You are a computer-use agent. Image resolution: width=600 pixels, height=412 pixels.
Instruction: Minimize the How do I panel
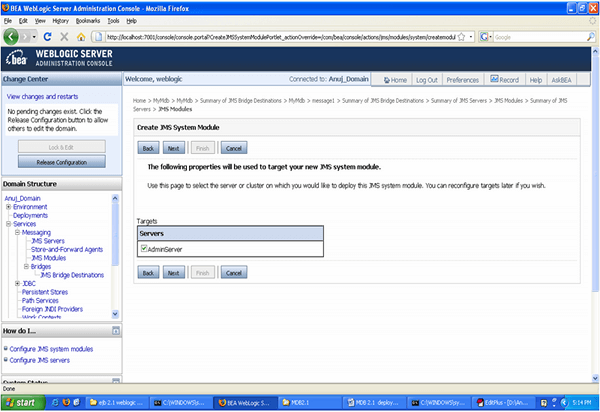click(x=115, y=330)
